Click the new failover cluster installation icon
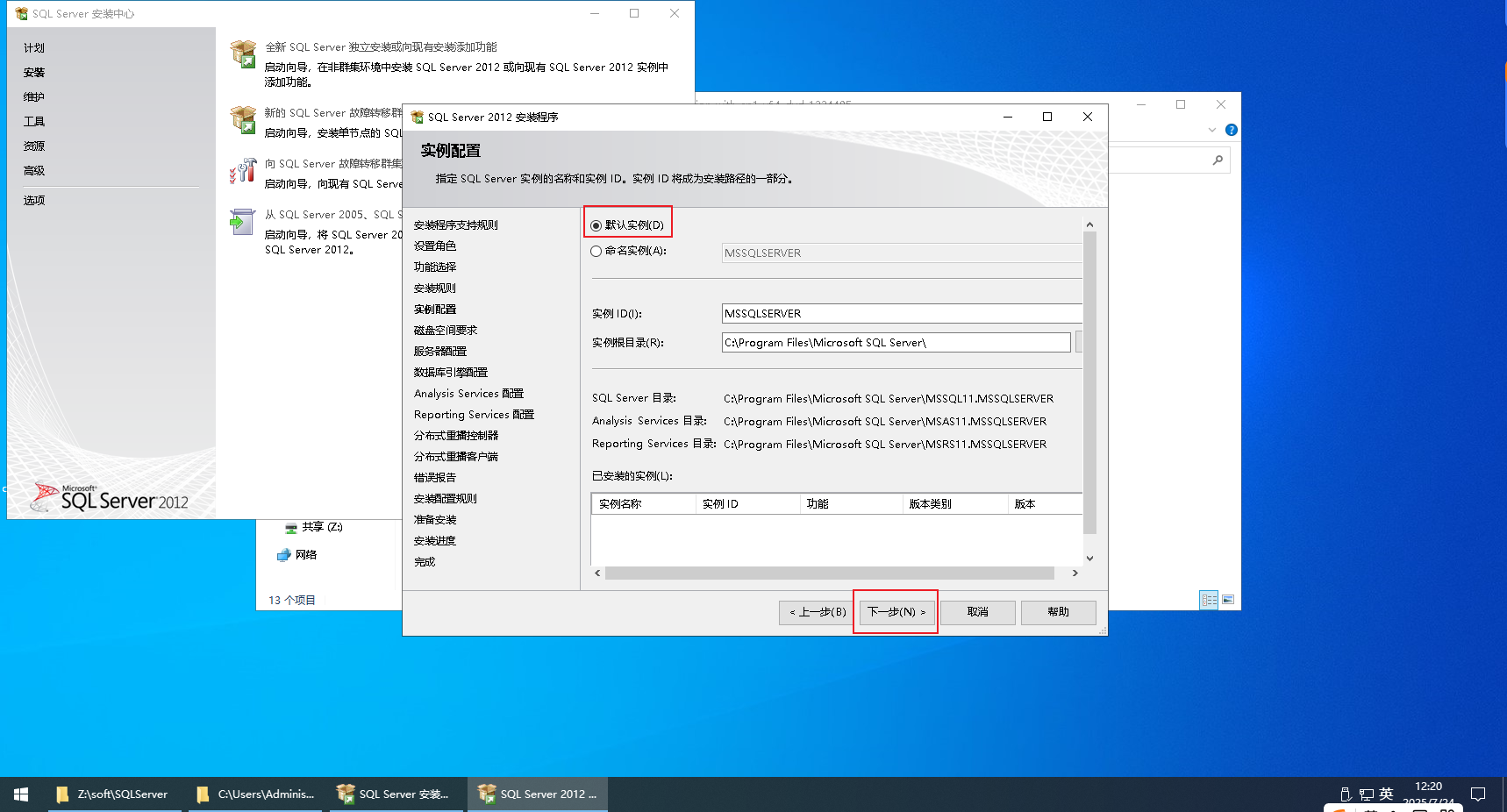The image size is (1507, 812). coord(243,119)
